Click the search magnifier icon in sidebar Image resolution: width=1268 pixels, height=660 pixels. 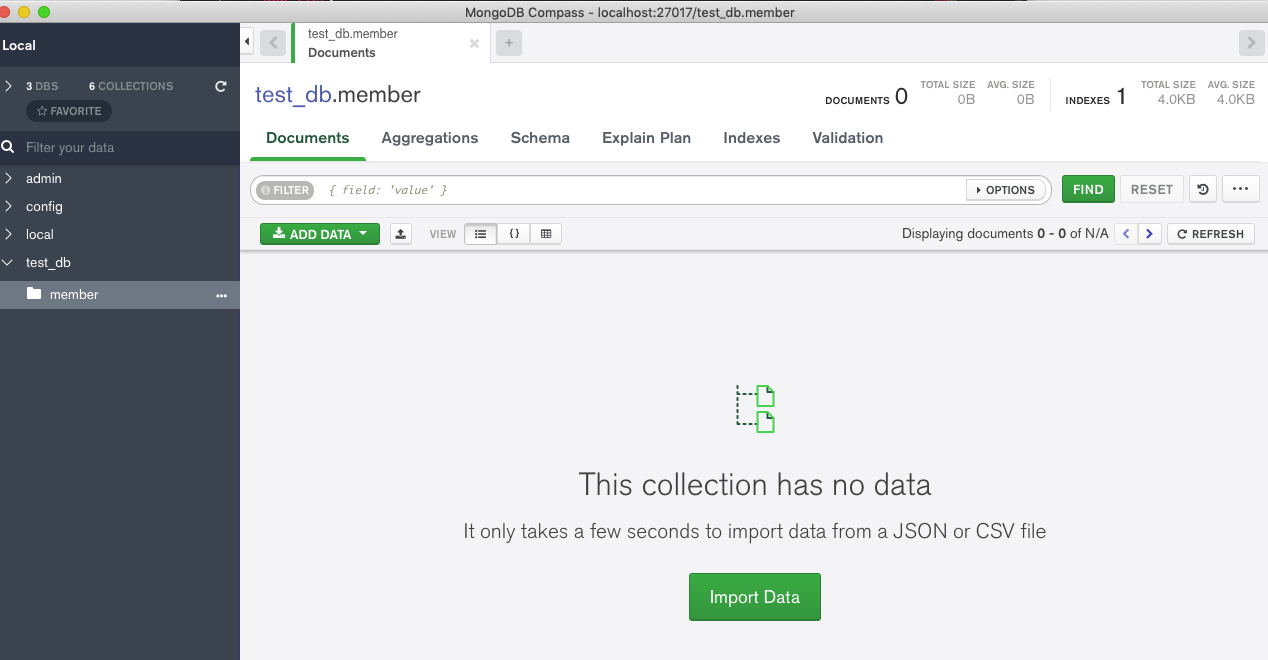tap(8, 147)
